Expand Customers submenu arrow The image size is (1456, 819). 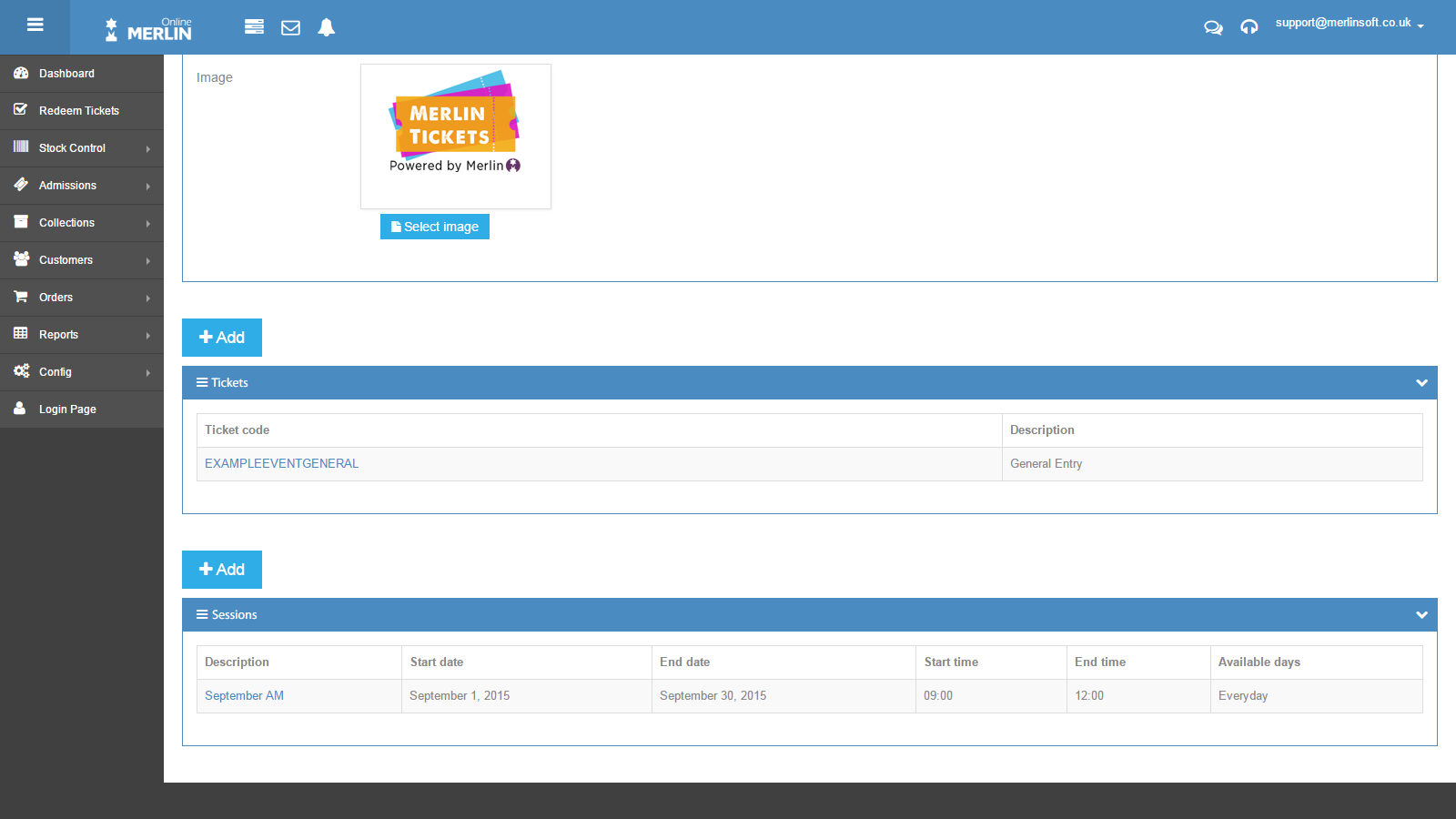[x=148, y=260]
